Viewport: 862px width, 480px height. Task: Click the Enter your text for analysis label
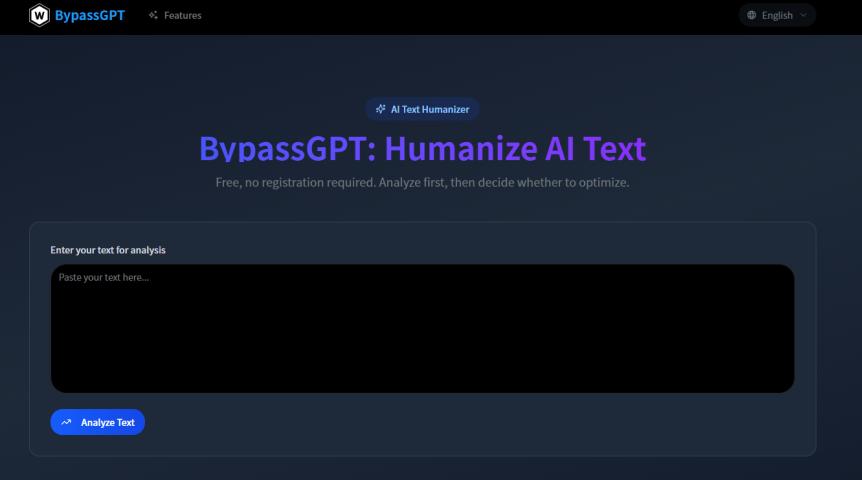click(x=108, y=250)
